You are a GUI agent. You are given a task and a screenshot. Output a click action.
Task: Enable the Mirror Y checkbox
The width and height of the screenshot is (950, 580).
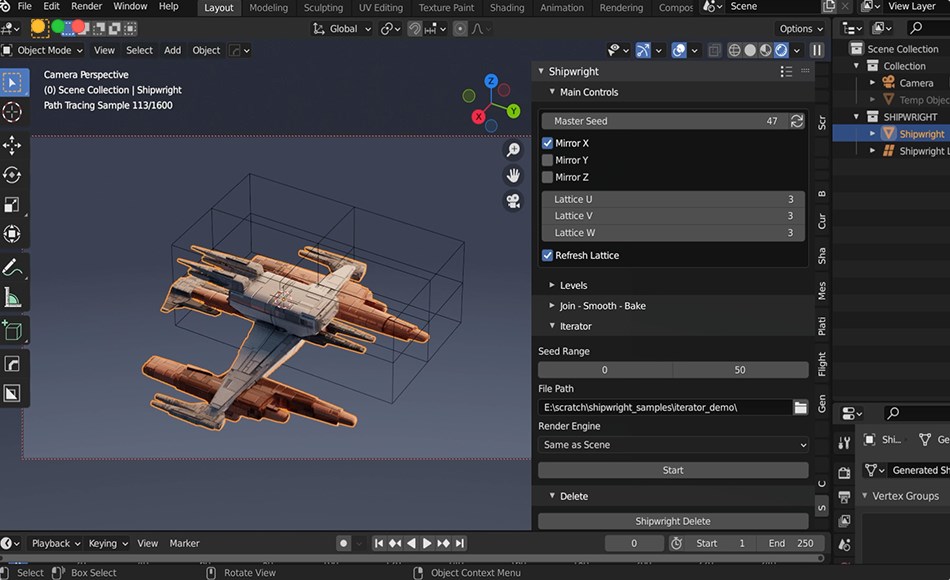[546, 159]
